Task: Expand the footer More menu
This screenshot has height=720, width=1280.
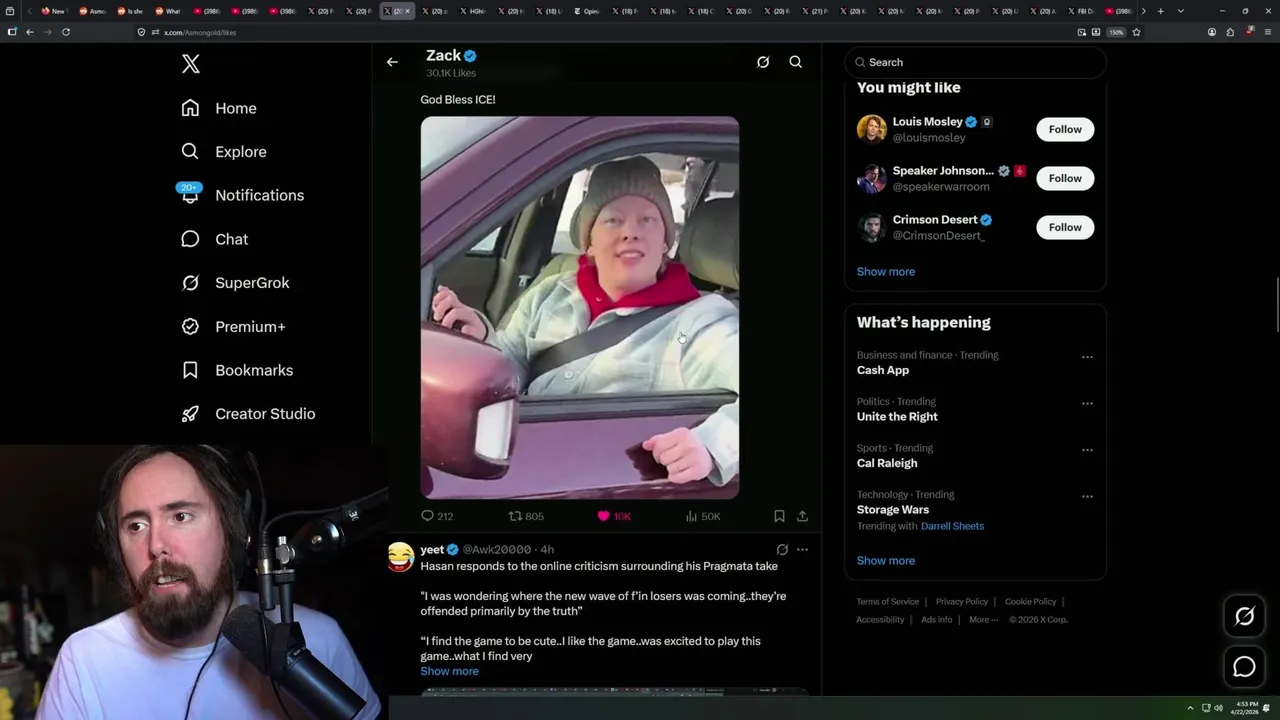Action: (x=983, y=620)
